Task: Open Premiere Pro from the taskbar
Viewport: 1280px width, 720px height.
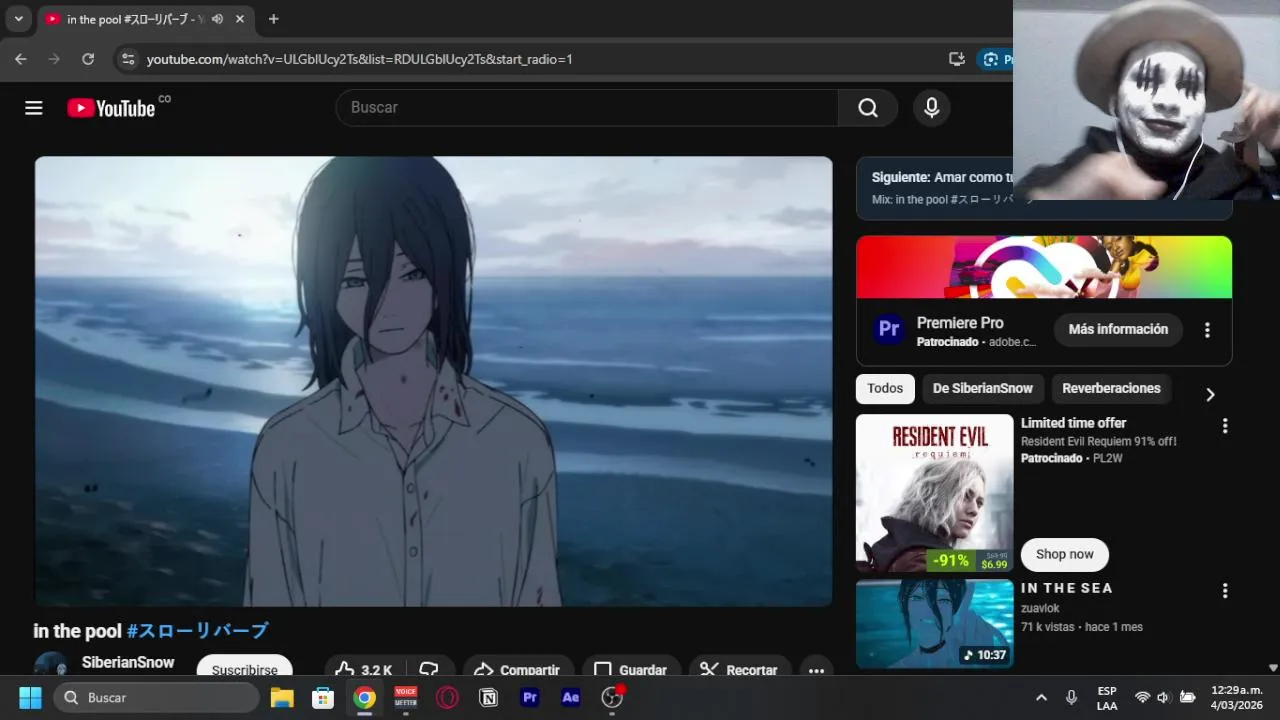Action: tap(530, 698)
